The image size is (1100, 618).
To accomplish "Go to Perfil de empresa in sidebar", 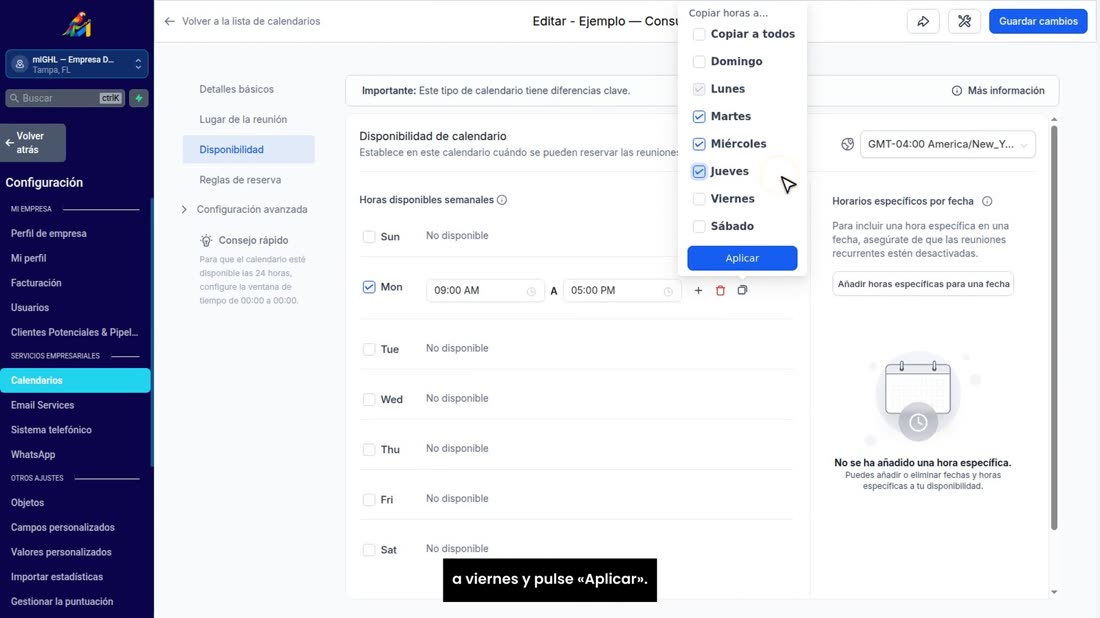I will coord(48,234).
